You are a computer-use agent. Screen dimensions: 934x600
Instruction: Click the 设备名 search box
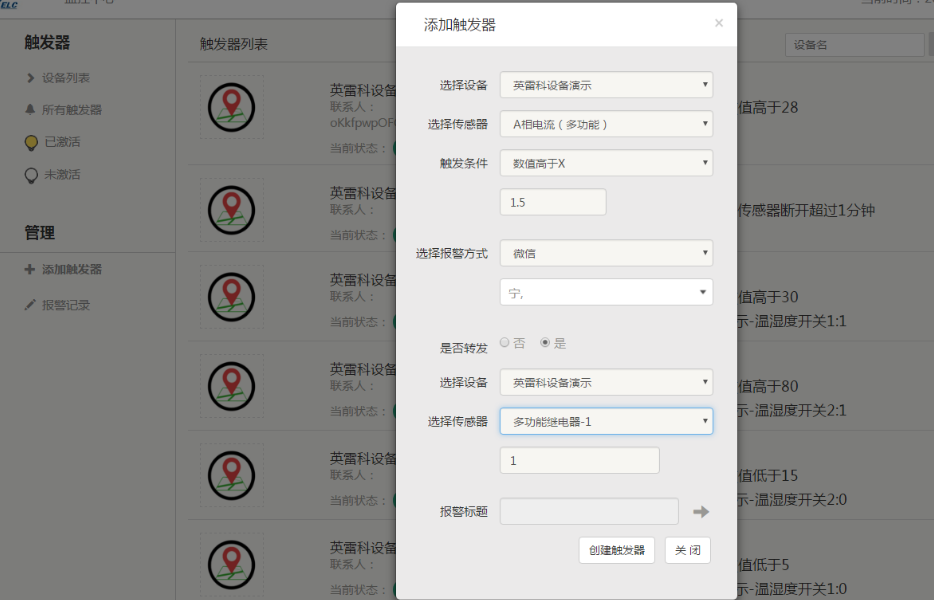pos(853,45)
